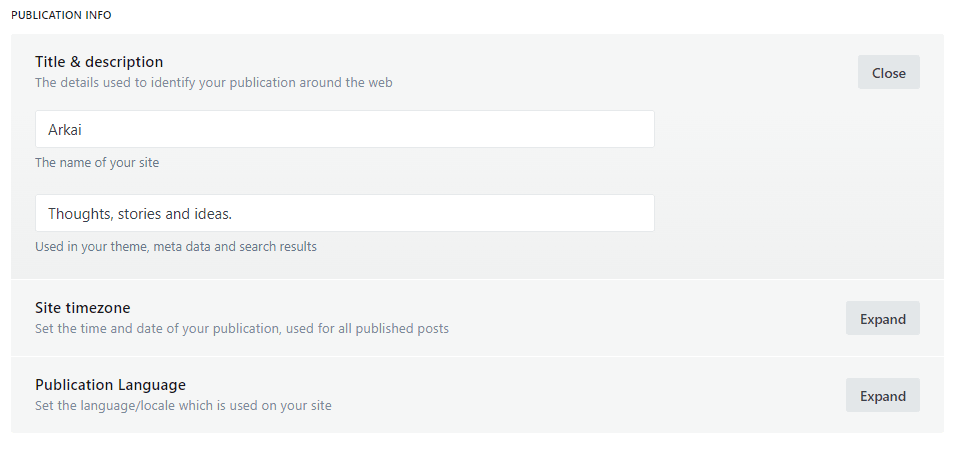The width and height of the screenshot is (956, 457).
Task: Place cursor on 'Thoughts, stories and ideas.' text
Action: pyautogui.click(x=139, y=213)
